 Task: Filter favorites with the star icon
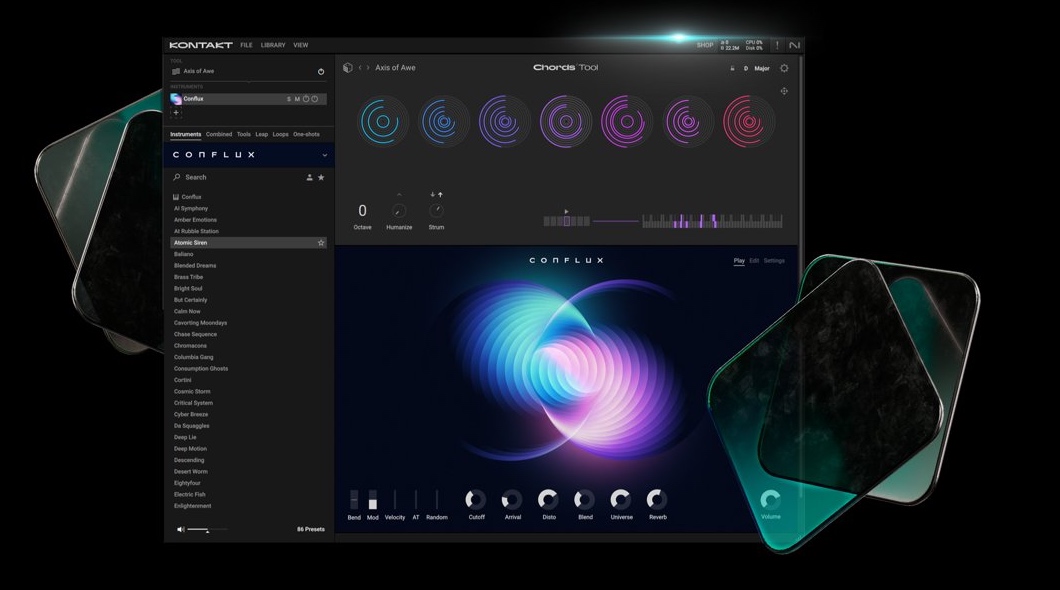point(321,178)
